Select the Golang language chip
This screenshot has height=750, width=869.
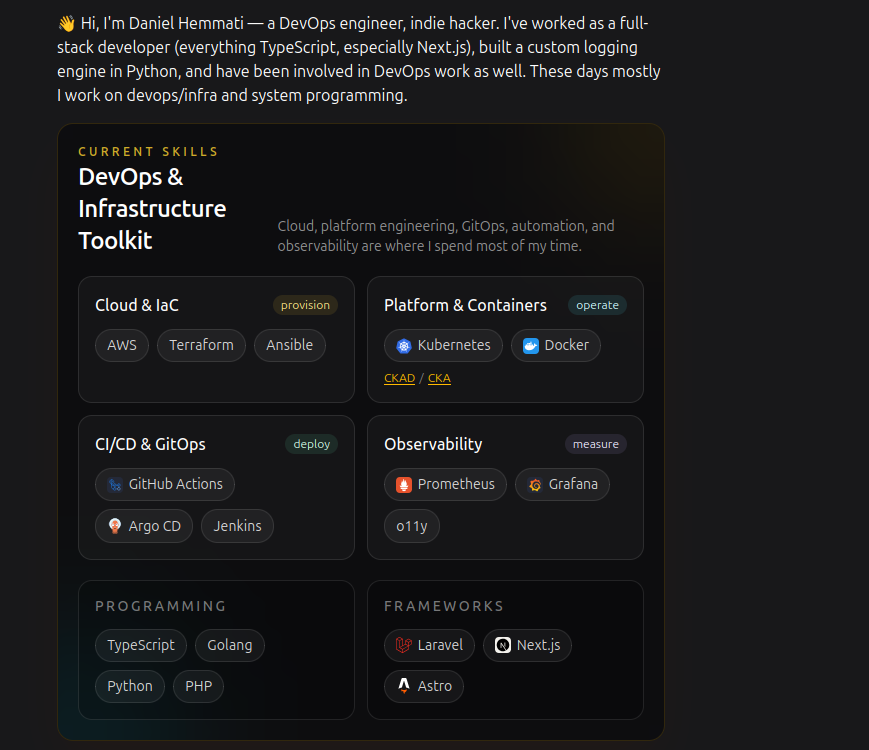pyautogui.click(x=229, y=645)
